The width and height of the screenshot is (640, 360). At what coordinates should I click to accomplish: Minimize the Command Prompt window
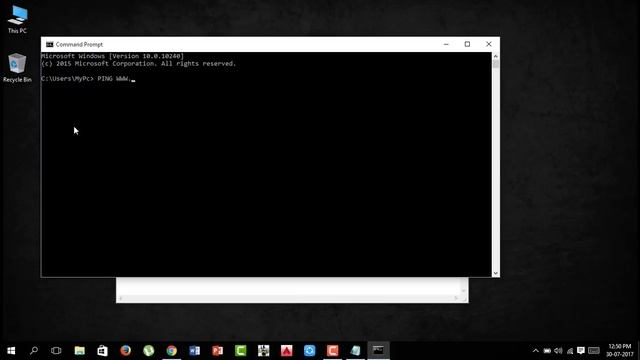click(x=446, y=44)
